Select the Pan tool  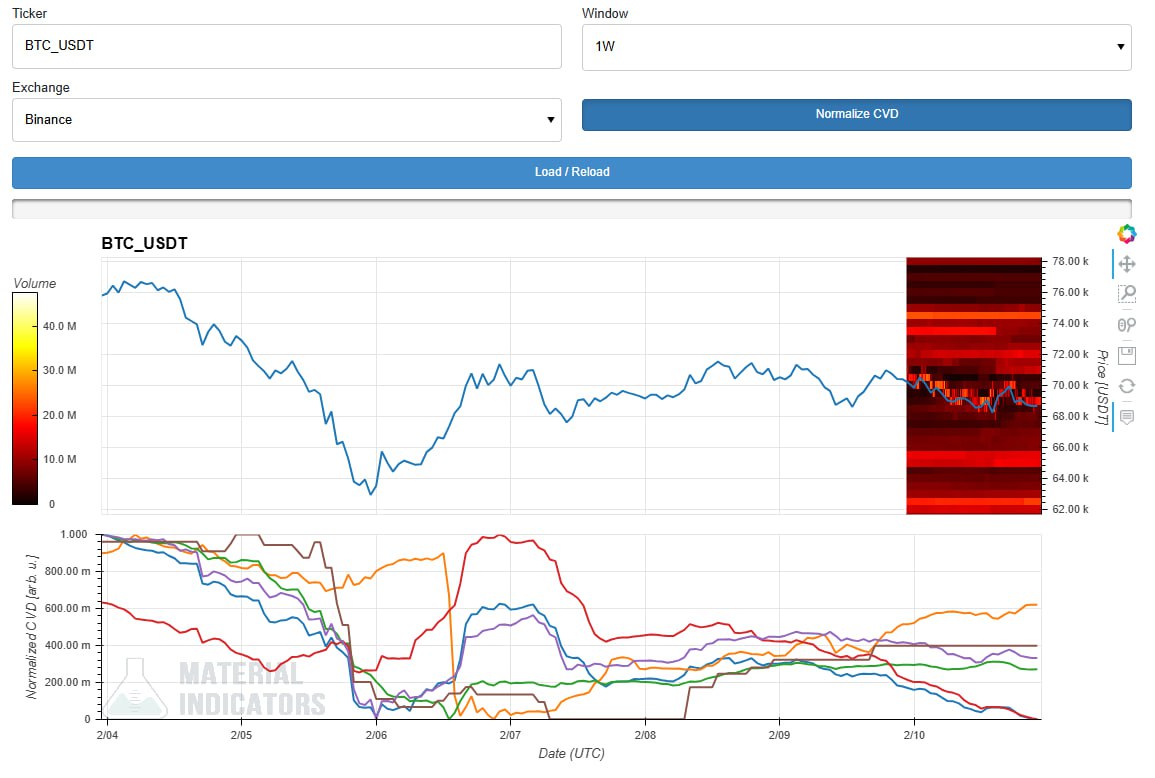tap(1127, 264)
